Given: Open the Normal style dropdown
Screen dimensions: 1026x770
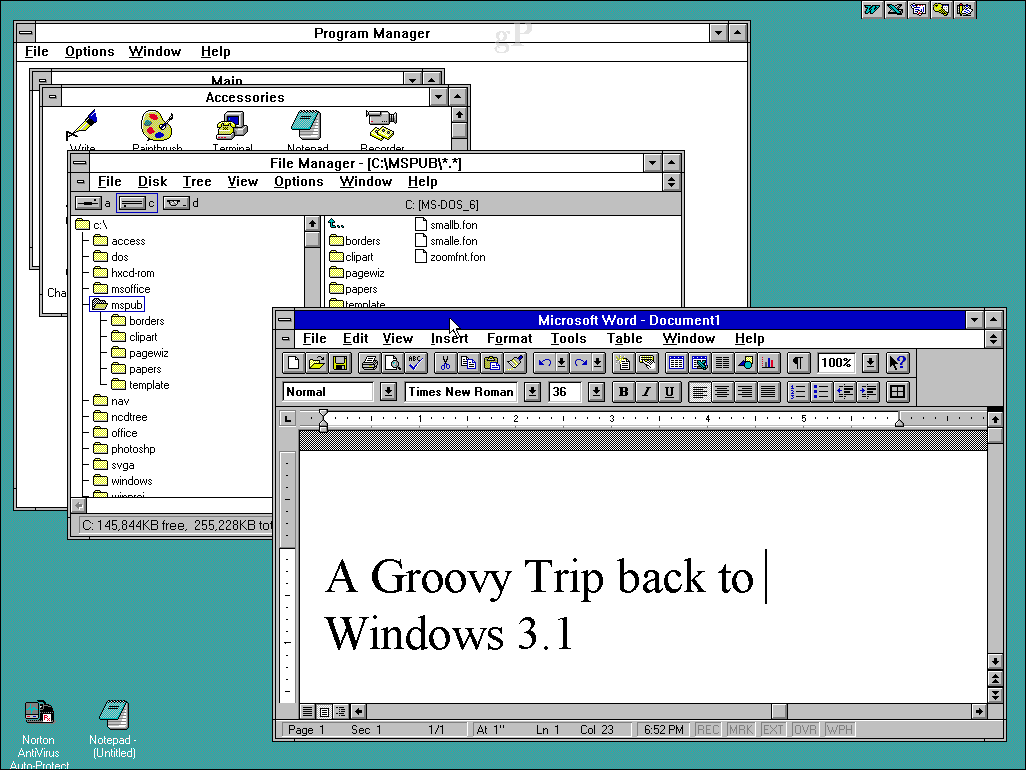Looking at the screenshot, I should 388,391.
